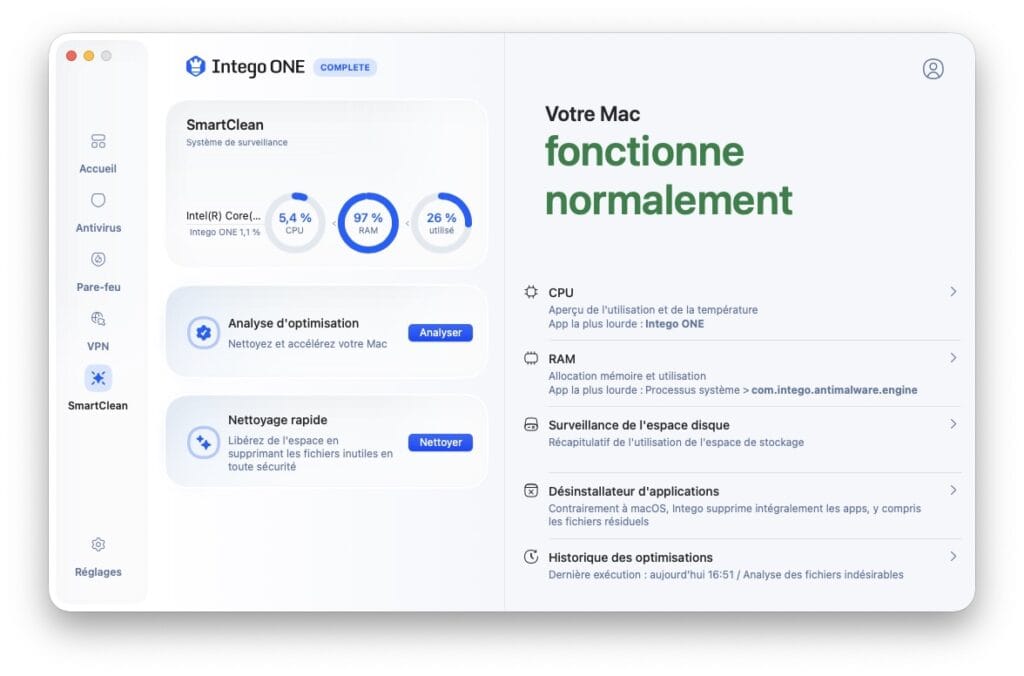The width and height of the screenshot is (1024, 676).
Task: Click the 26 % utilisé disk gauge
Action: (441, 223)
